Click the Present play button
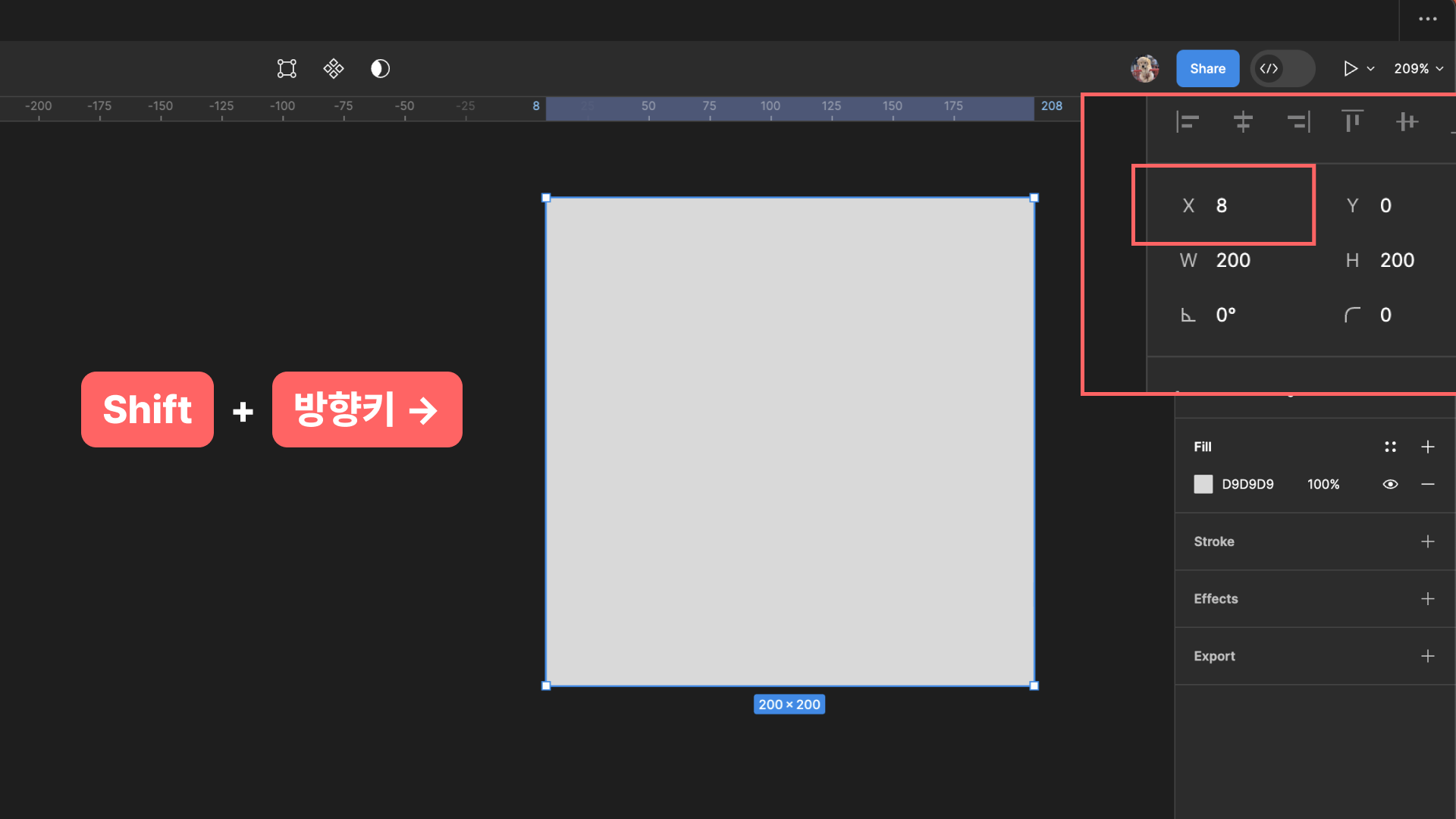Image resolution: width=1456 pixels, height=819 pixels. point(1350,68)
